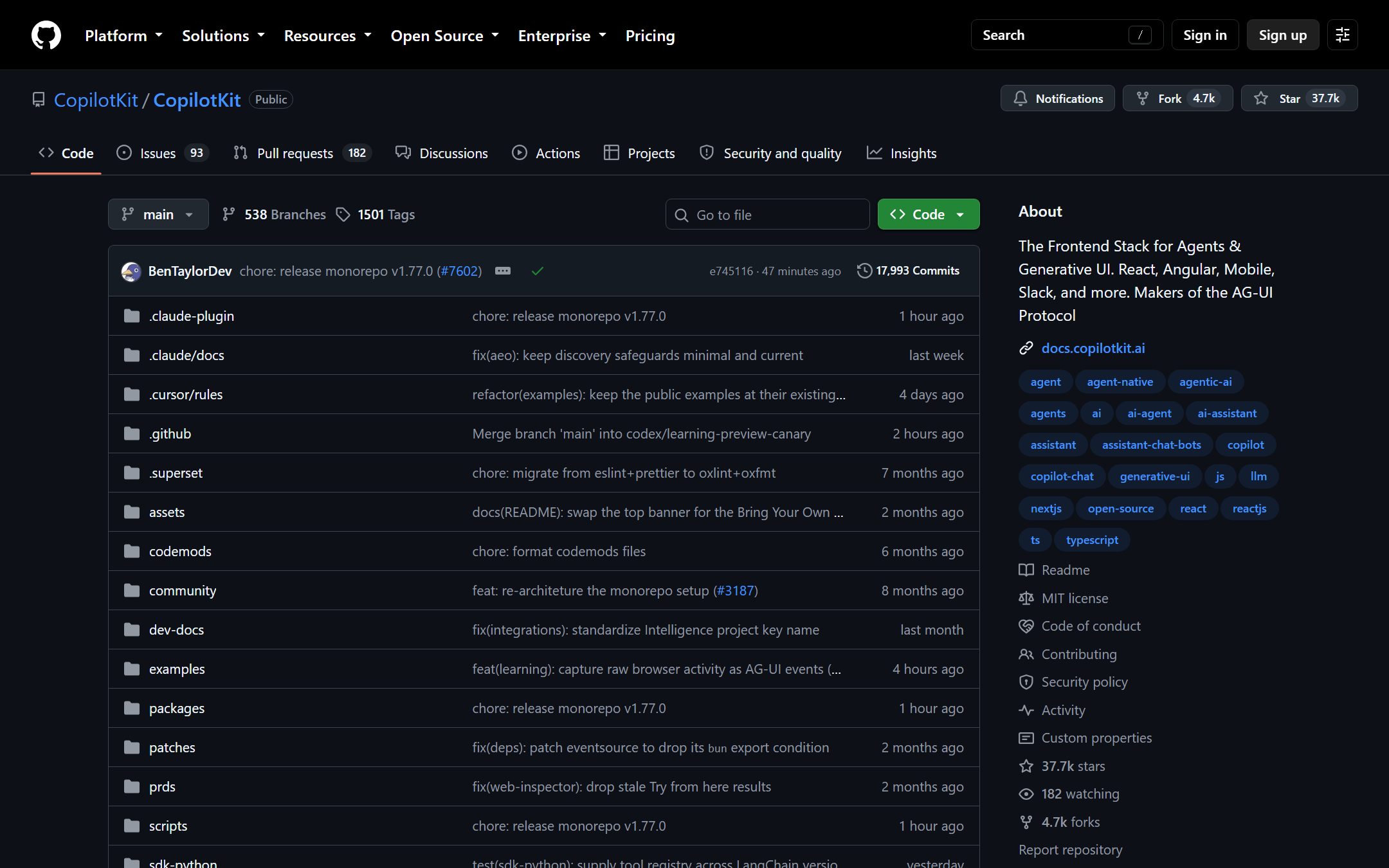Click the link icon beside docs.copilotkit.ai
The height and width of the screenshot is (868, 1389).
[1026, 348]
